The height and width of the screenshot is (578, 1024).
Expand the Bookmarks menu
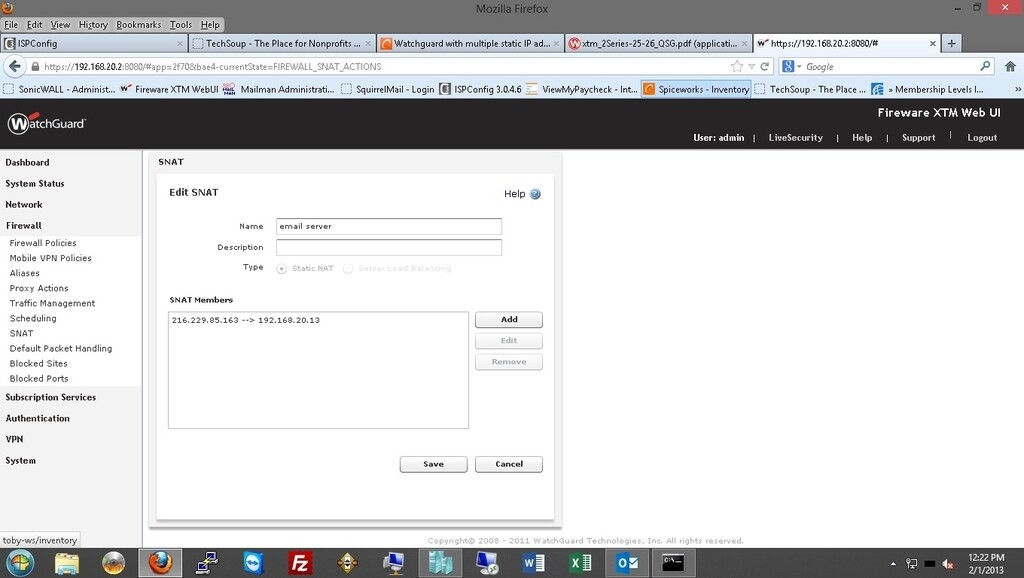coord(139,24)
